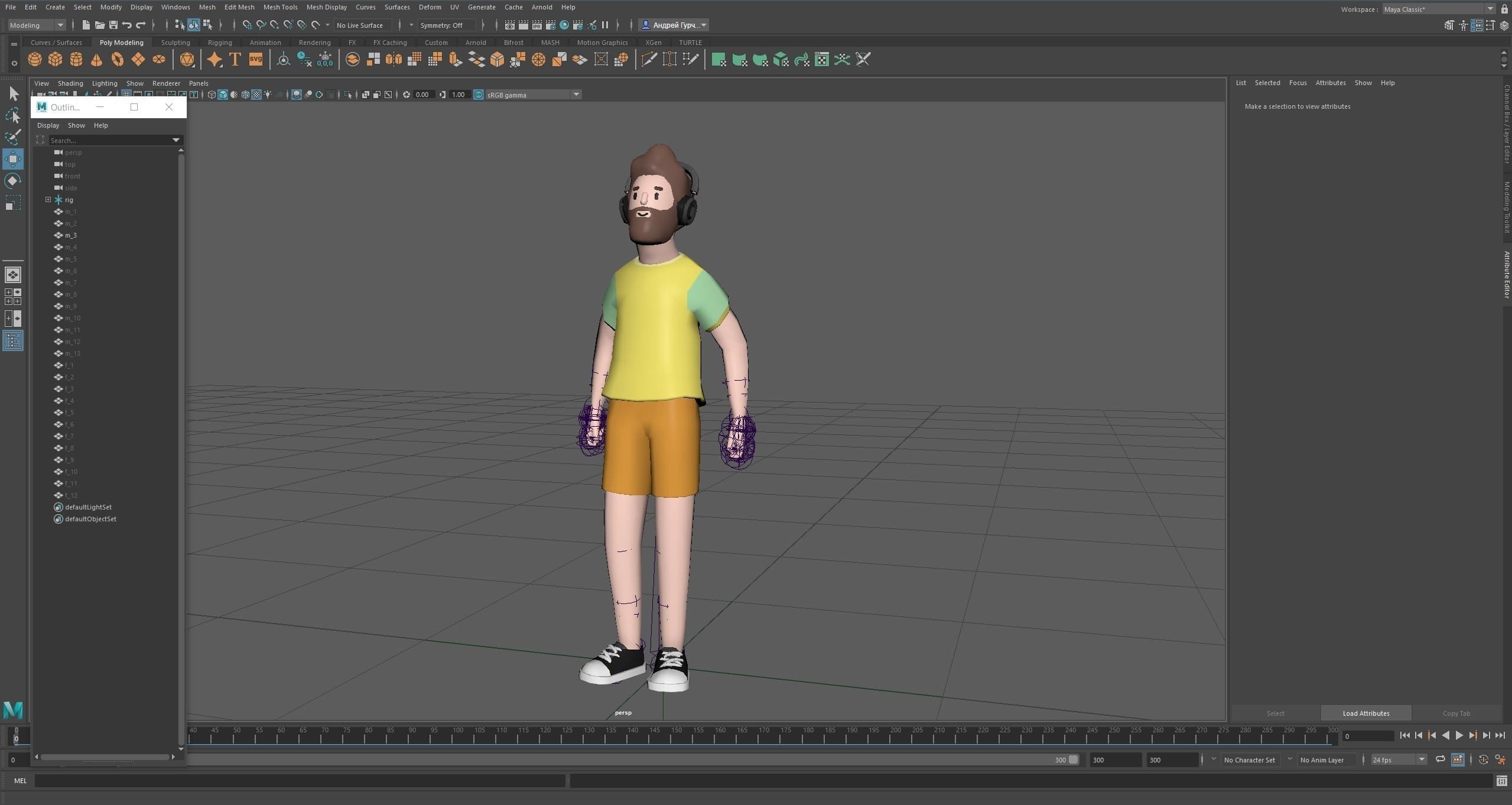This screenshot has height=805, width=1512.
Task: Click the polygon Type text tool
Action: tap(235, 59)
